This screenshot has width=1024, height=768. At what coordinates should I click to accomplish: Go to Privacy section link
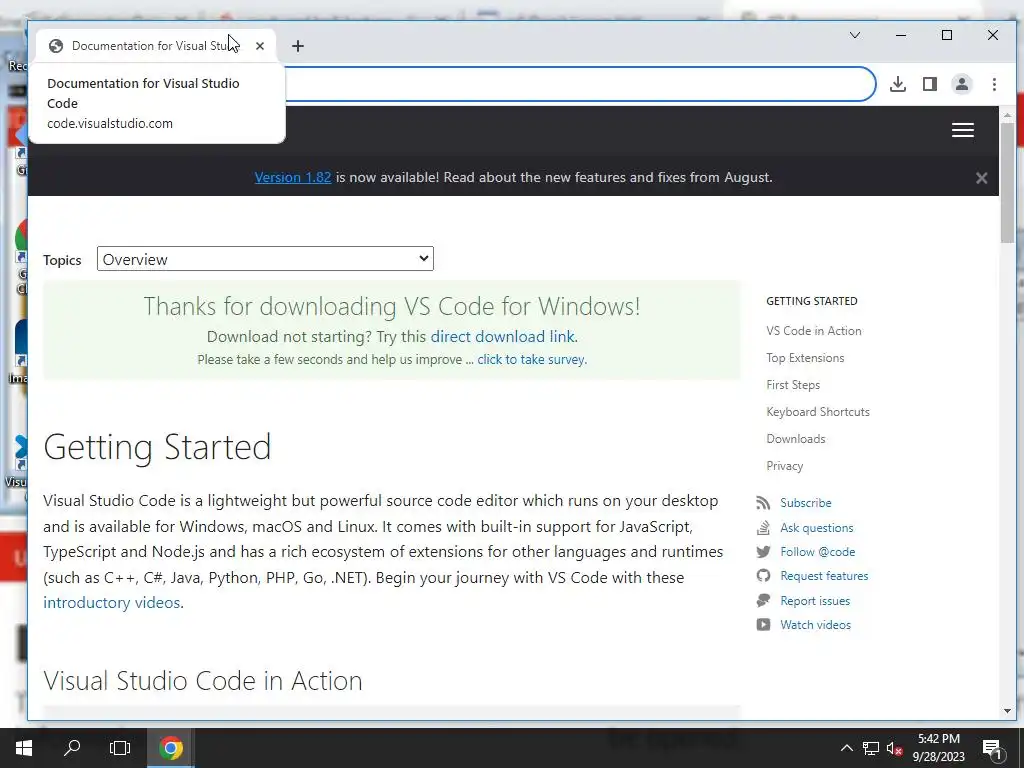click(x=784, y=466)
